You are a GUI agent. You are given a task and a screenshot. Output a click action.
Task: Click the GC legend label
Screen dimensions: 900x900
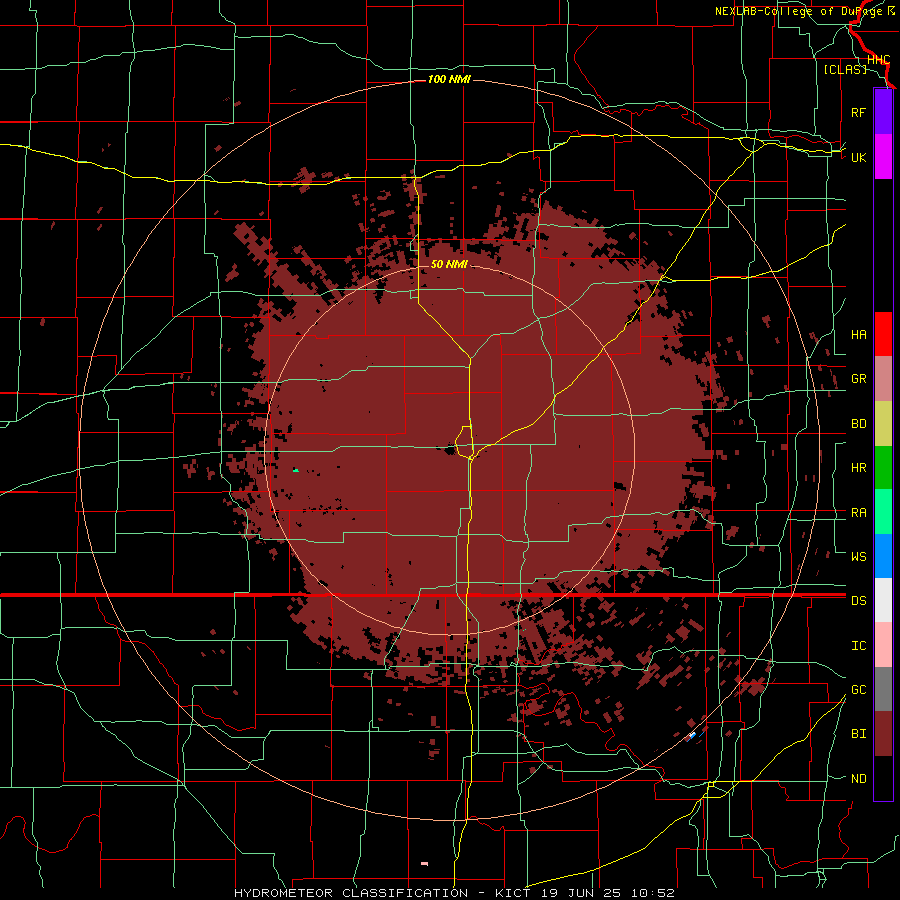pyautogui.click(x=859, y=689)
